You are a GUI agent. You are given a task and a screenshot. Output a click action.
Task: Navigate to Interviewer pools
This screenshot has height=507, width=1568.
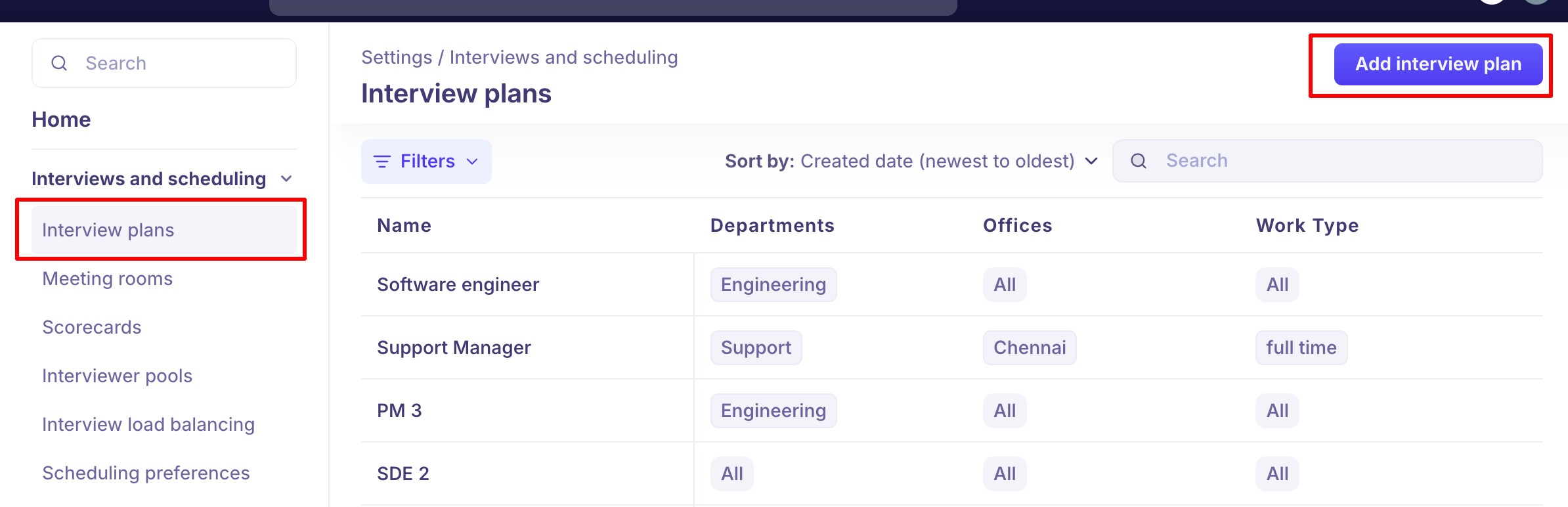click(x=117, y=376)
